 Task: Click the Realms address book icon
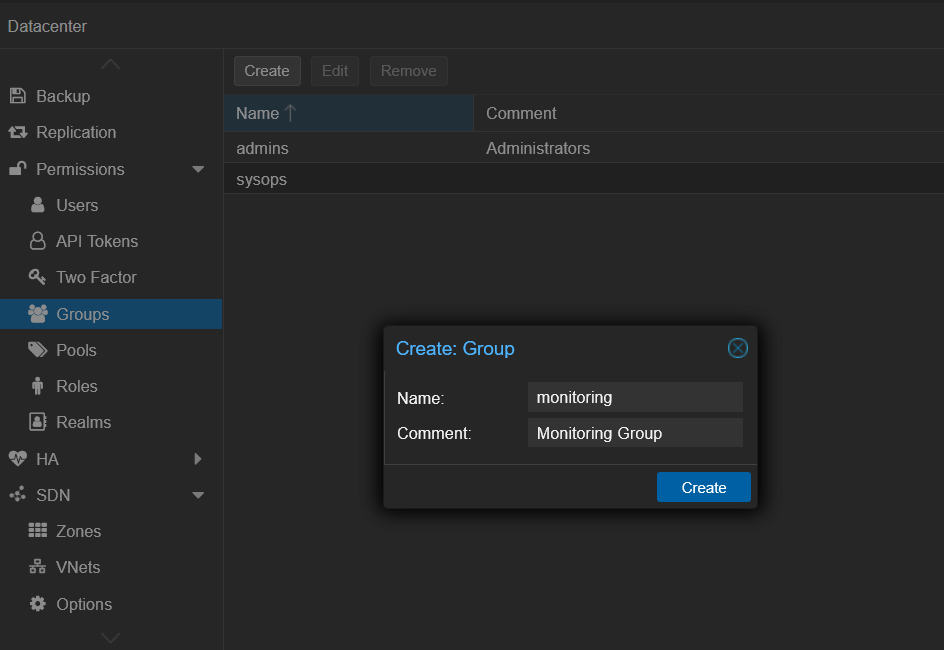pos(37,422)
